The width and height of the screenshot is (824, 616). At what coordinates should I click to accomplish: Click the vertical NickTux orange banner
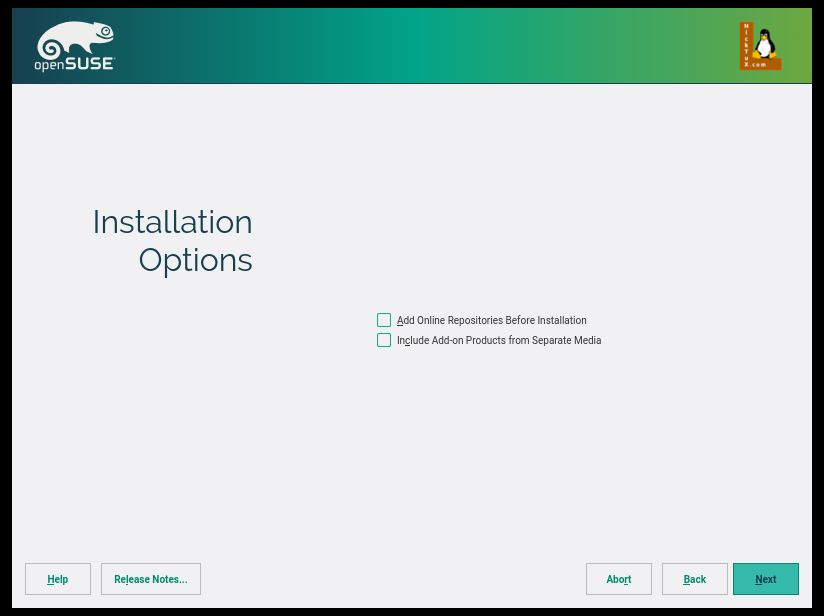[746, 46]
